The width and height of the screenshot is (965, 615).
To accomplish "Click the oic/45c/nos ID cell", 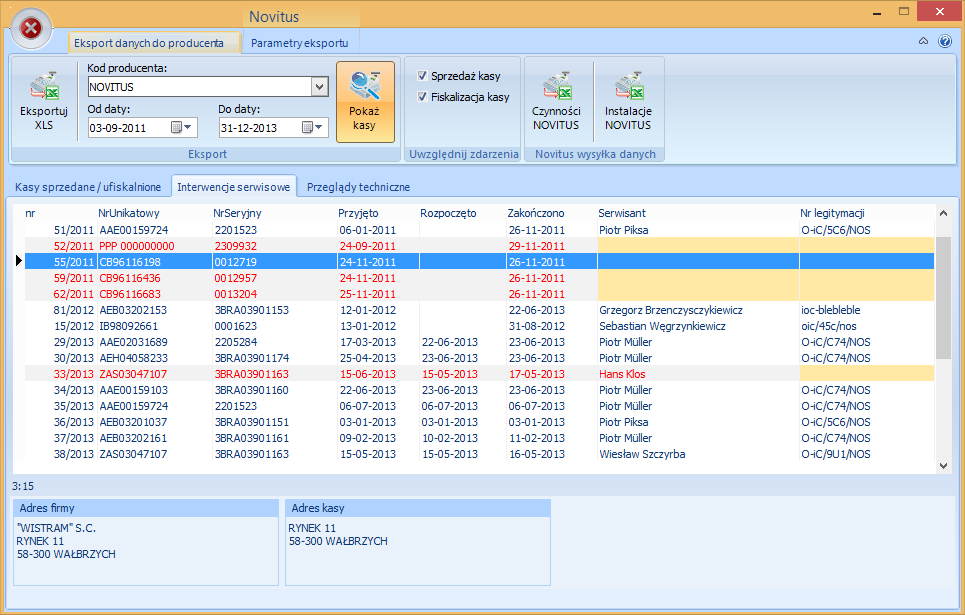I will pyautogui.click(x=828, y=326).
